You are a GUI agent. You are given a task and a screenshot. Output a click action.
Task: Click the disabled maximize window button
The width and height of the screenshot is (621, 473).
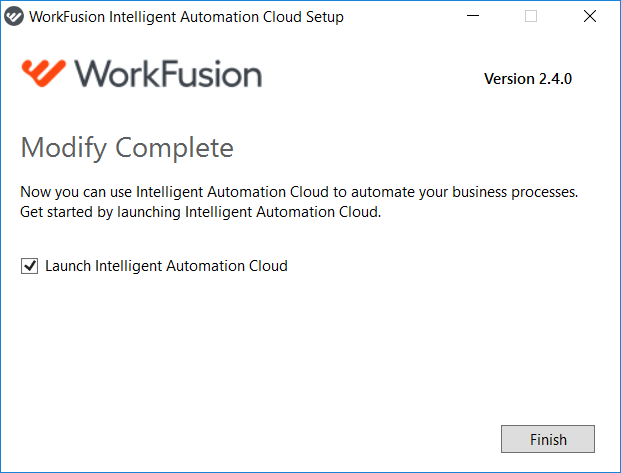[531, 16]
